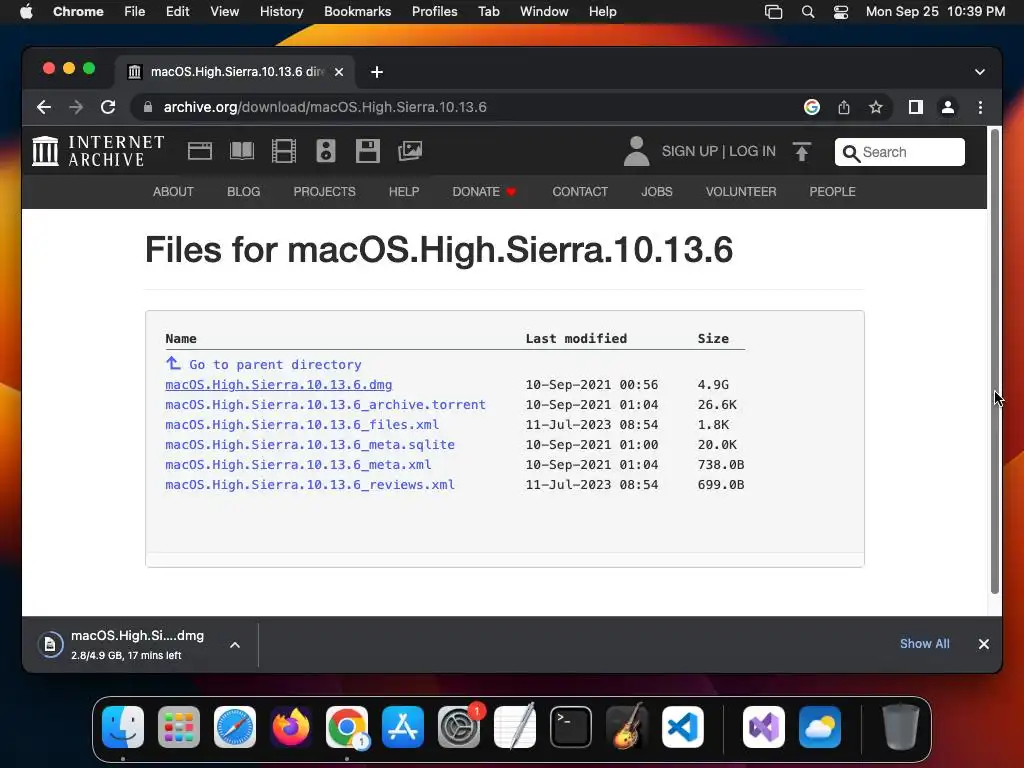Open GarageBand from the Dock
The image size is (1024, 768).
pos(627,727)
